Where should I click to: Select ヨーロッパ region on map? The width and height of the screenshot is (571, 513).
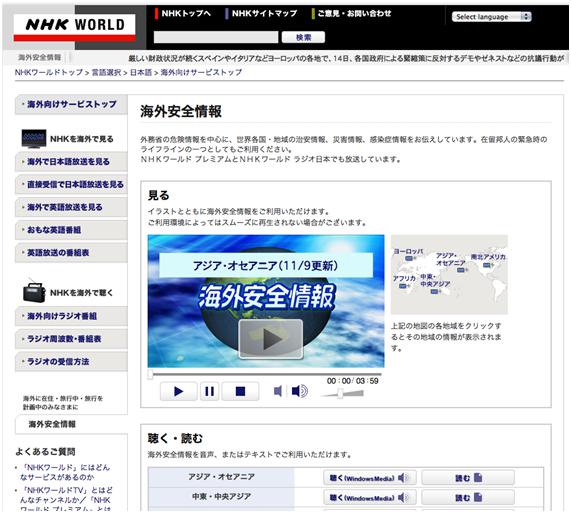408,254
